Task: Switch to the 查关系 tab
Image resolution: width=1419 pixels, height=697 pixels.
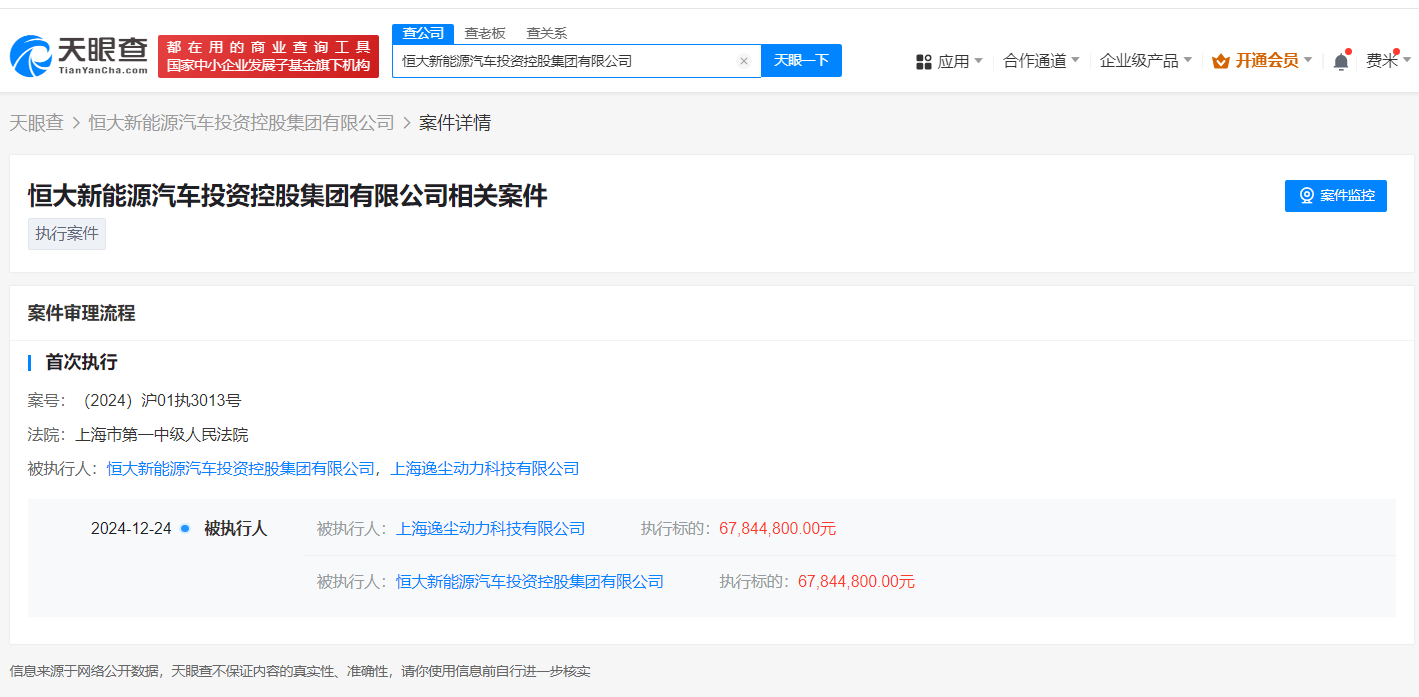Action: point(547,34)
